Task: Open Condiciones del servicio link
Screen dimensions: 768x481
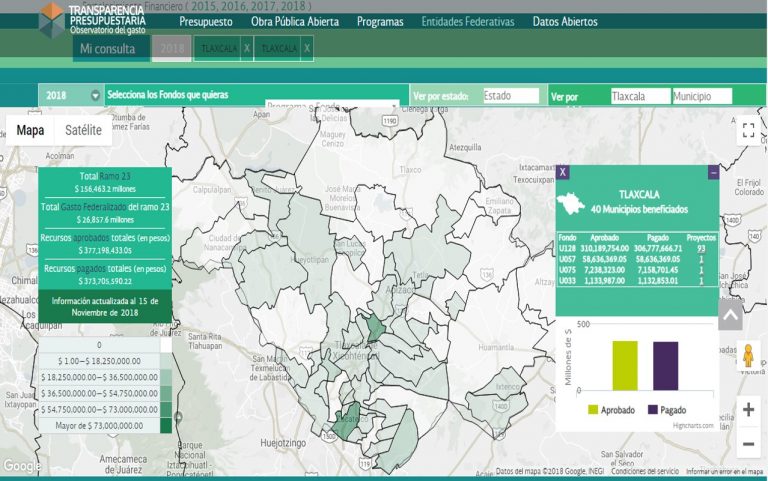Action: 645,471
